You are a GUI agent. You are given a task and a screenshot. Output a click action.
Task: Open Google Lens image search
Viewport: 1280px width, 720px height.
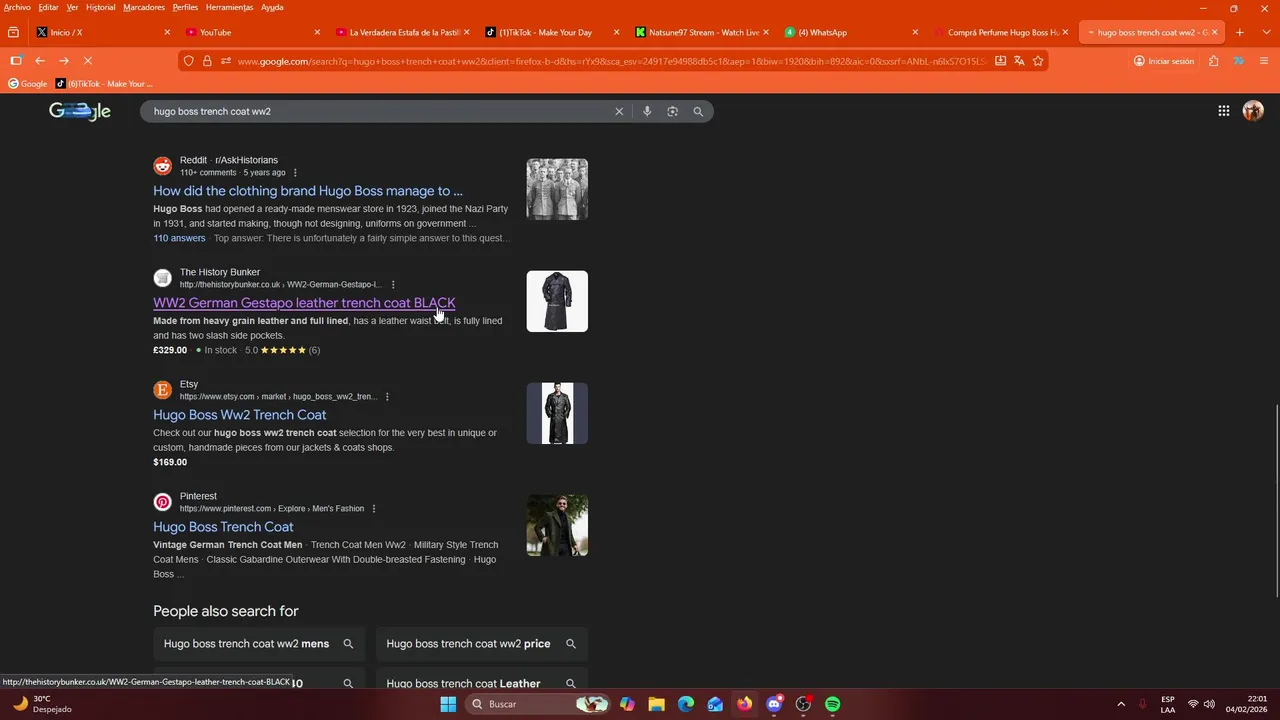coord(672,111)
